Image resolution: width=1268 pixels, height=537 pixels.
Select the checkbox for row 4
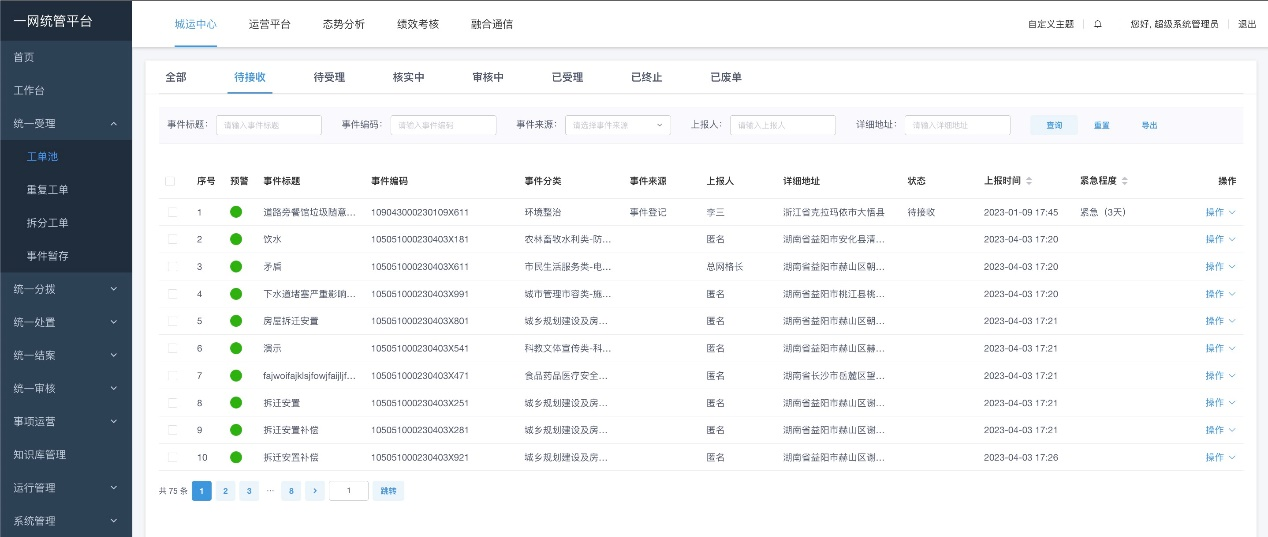click(x=172, y=294)
